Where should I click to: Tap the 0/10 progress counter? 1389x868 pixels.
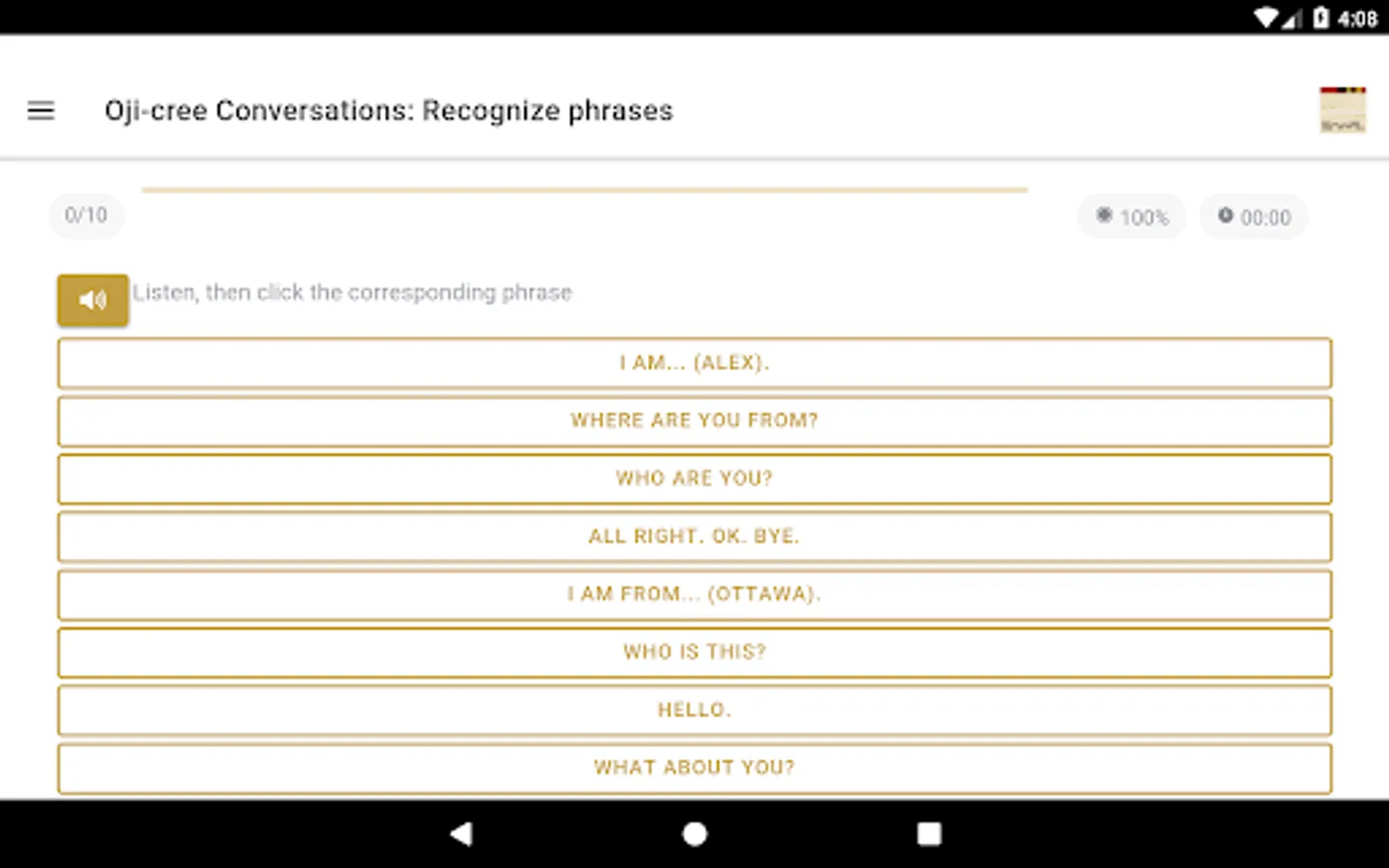click(86, 215)
